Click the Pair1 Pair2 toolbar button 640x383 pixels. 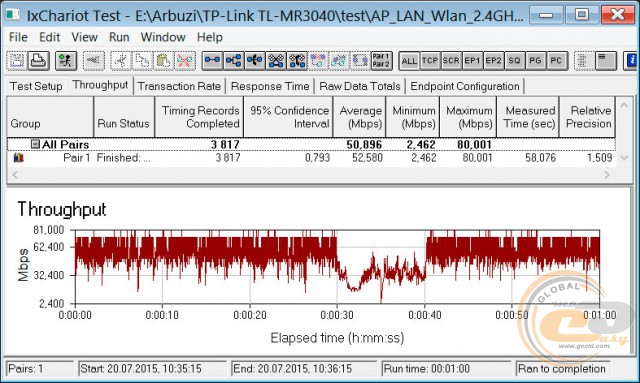[381, 61]
